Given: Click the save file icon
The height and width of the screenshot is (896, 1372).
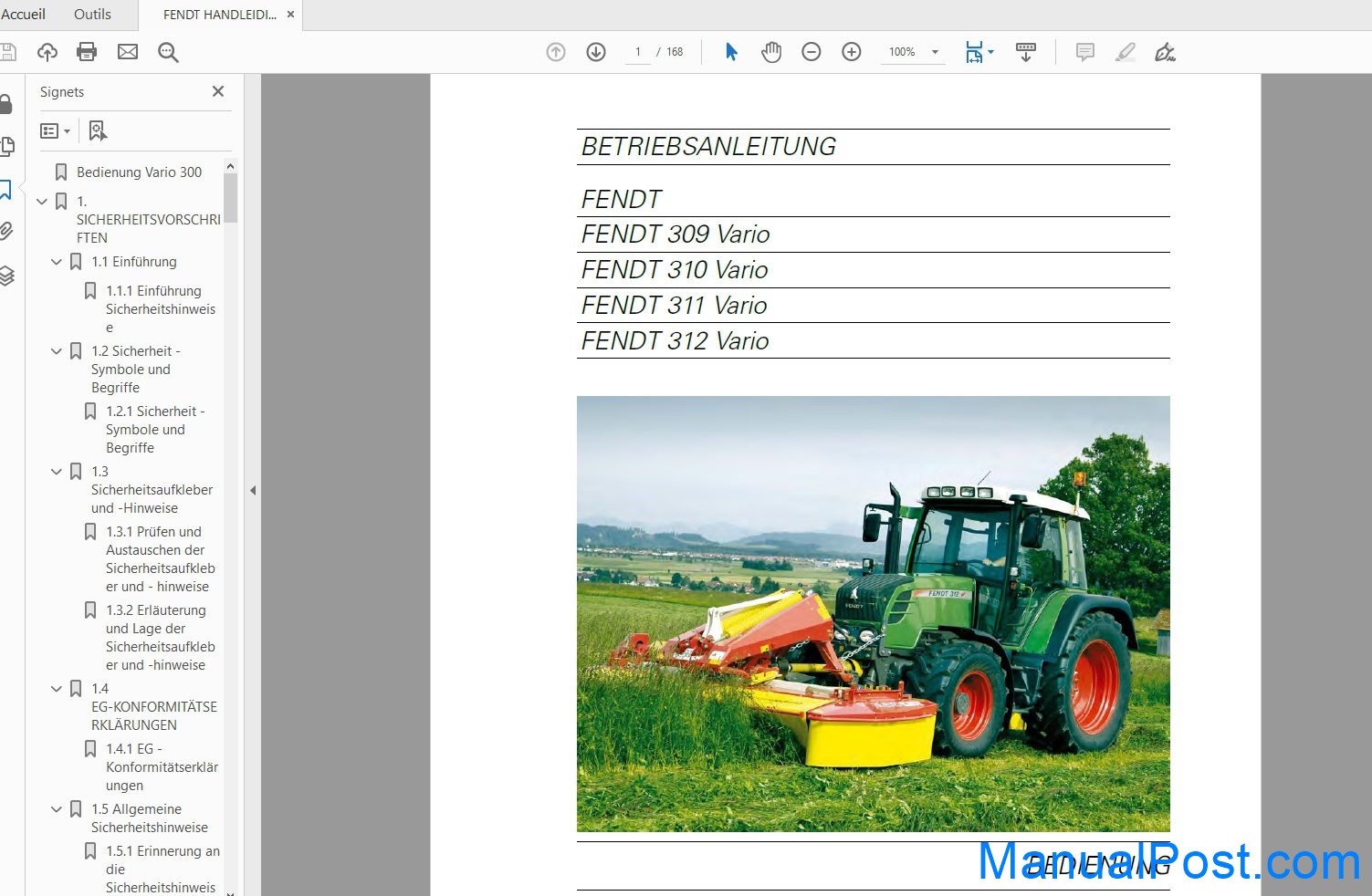Looking at the screenshot, I should tap(8, 52).
